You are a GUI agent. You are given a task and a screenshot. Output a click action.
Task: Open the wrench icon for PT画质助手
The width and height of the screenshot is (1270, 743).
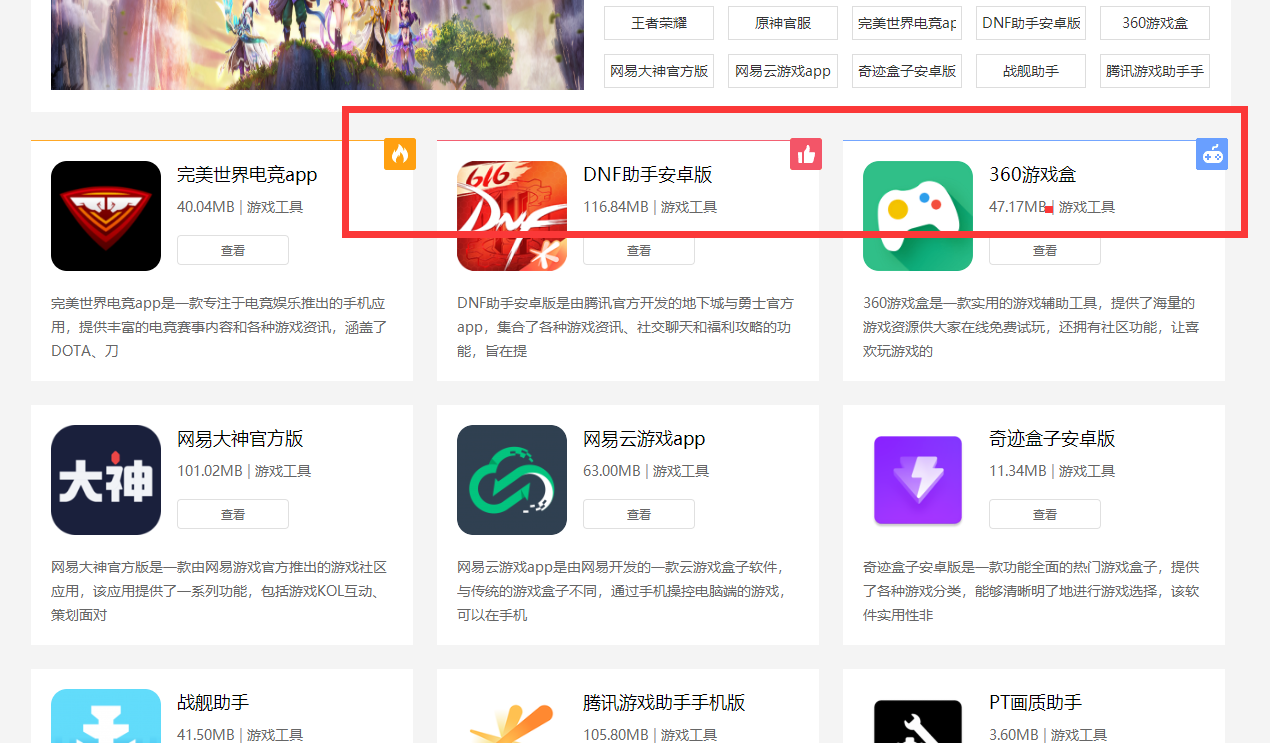point(917,722)
